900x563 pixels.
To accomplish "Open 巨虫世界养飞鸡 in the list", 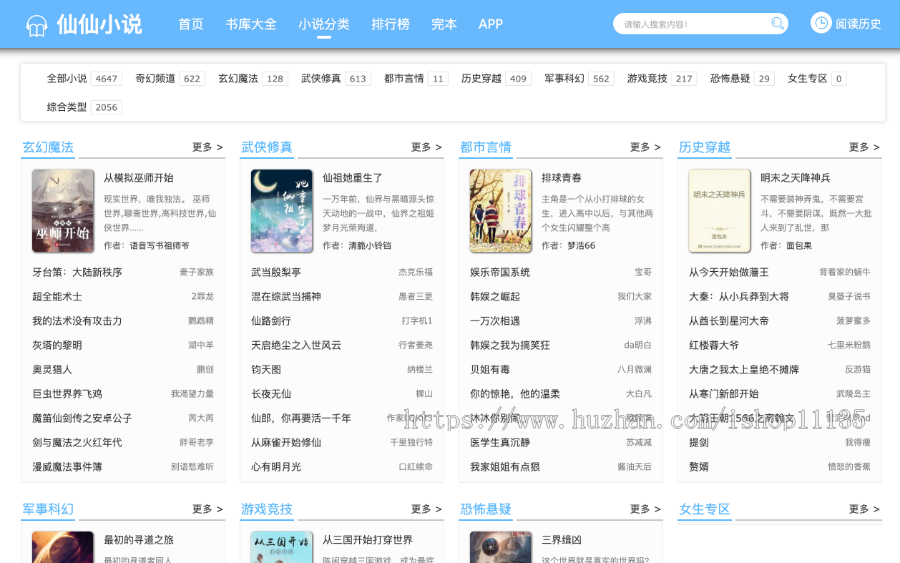I will pos(67,394).
